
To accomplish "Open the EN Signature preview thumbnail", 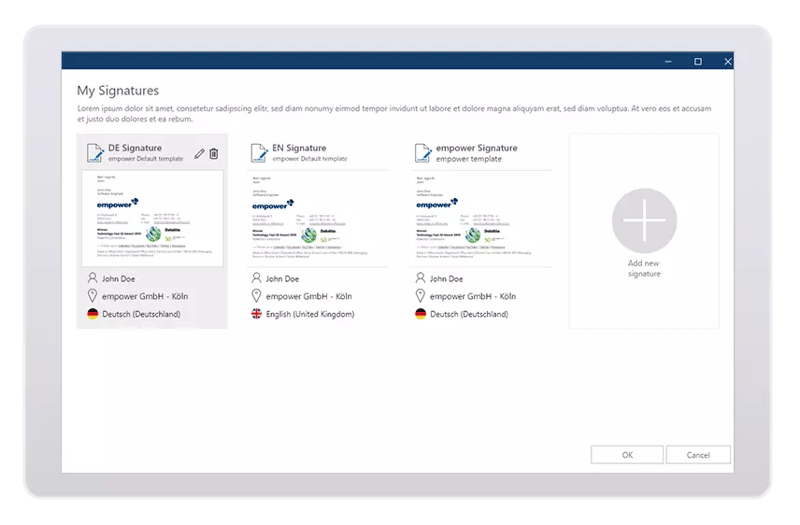I will click(x=317, y=218).
